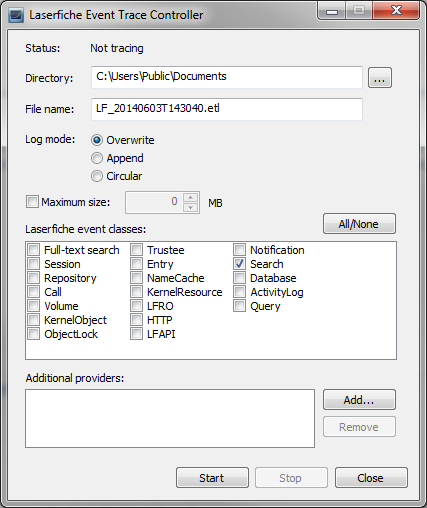Decrease maximum size with down arrow

[x=190, y=207]
